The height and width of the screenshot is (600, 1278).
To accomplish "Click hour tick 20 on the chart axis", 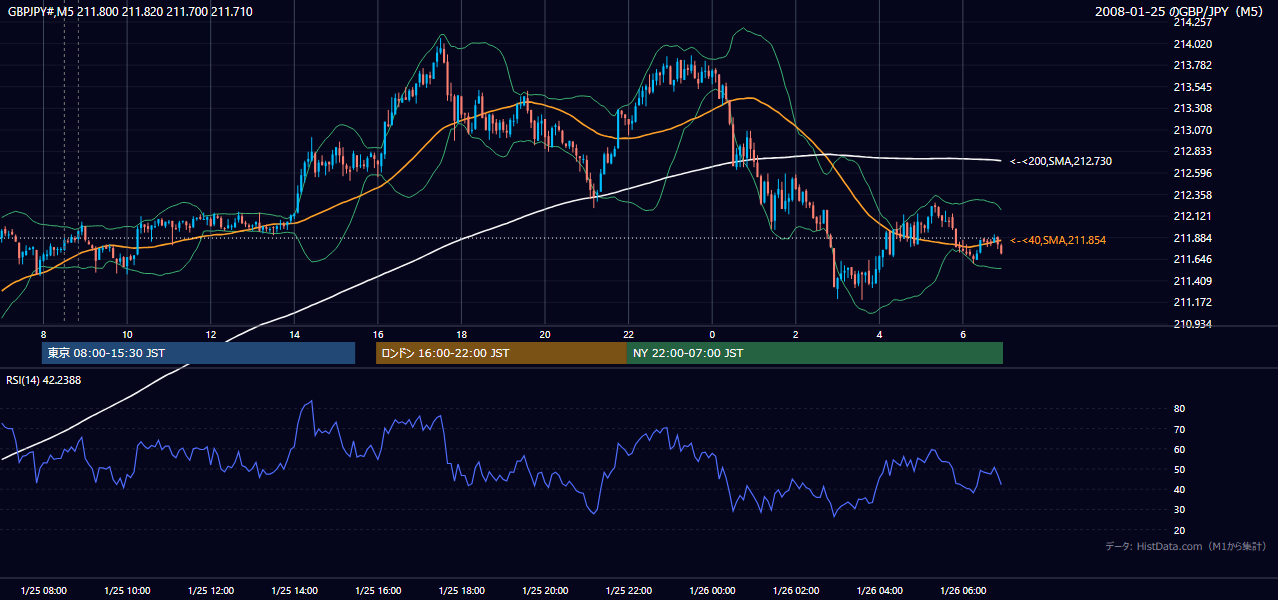I will 545,334.
